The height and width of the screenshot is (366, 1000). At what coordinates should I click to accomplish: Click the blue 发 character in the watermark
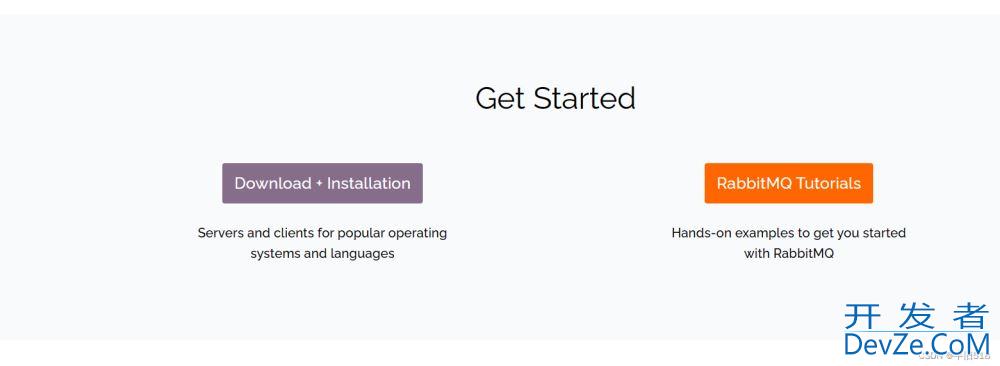(x=916, y=316)
